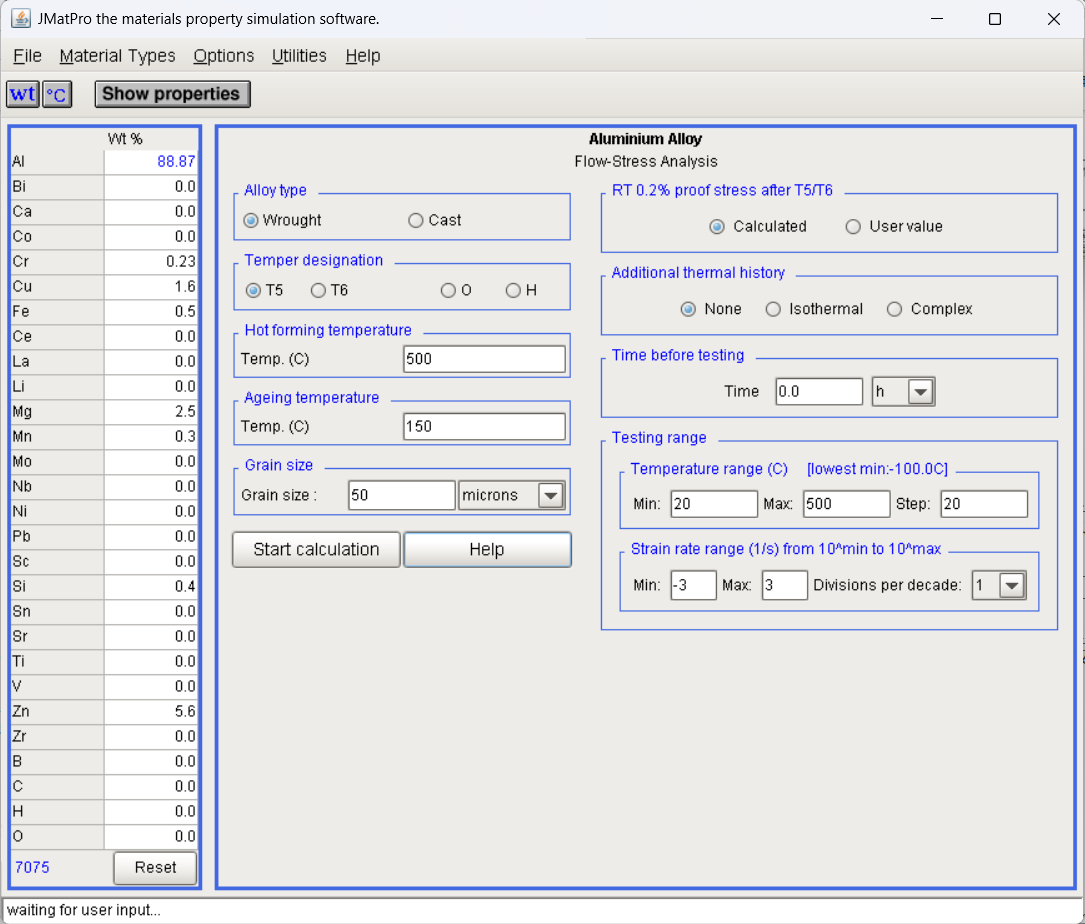Click the temperature Step field
Screen dimensions: 1085x924
pyautogui.click(x=984, y=504)
